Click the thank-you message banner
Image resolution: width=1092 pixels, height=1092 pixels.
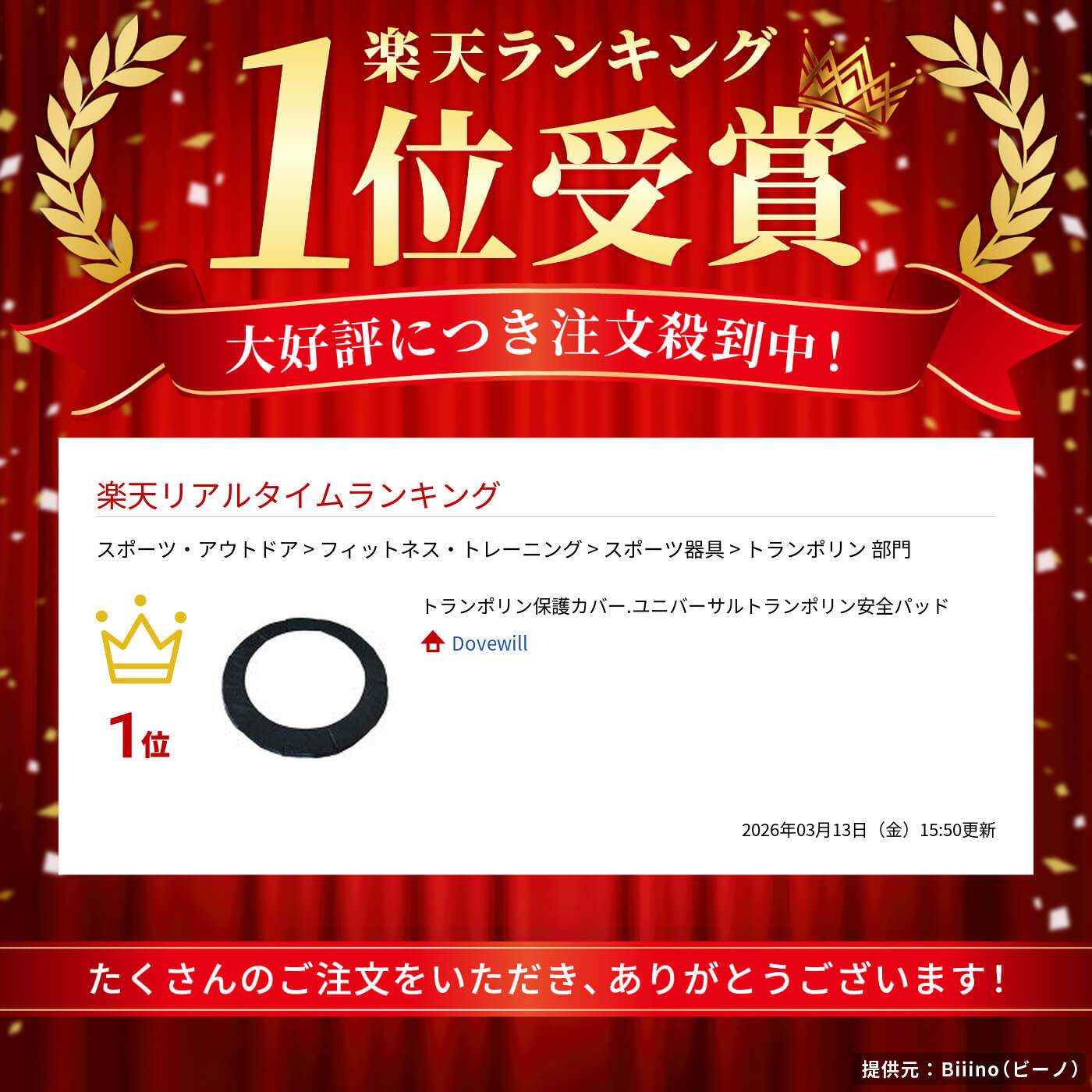(546, 979)
